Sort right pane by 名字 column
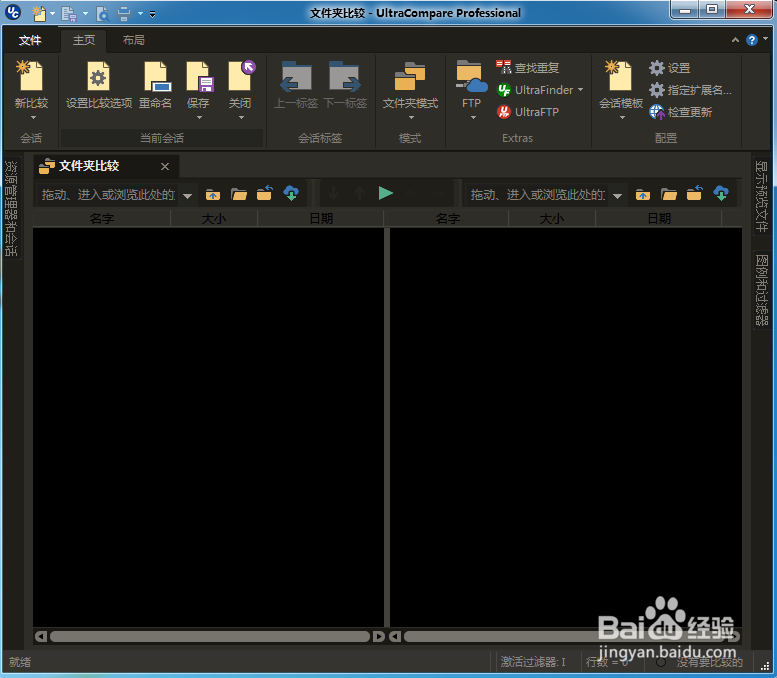 point(448,219)
